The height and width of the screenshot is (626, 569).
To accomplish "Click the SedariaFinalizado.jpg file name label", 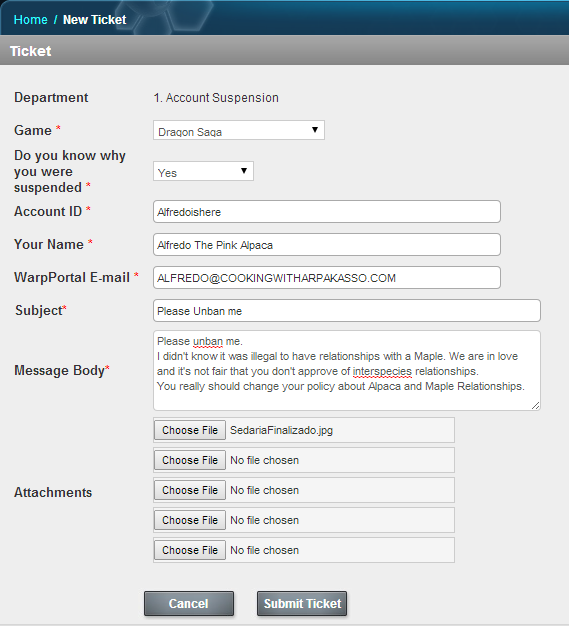I will [x=282, y=430].
